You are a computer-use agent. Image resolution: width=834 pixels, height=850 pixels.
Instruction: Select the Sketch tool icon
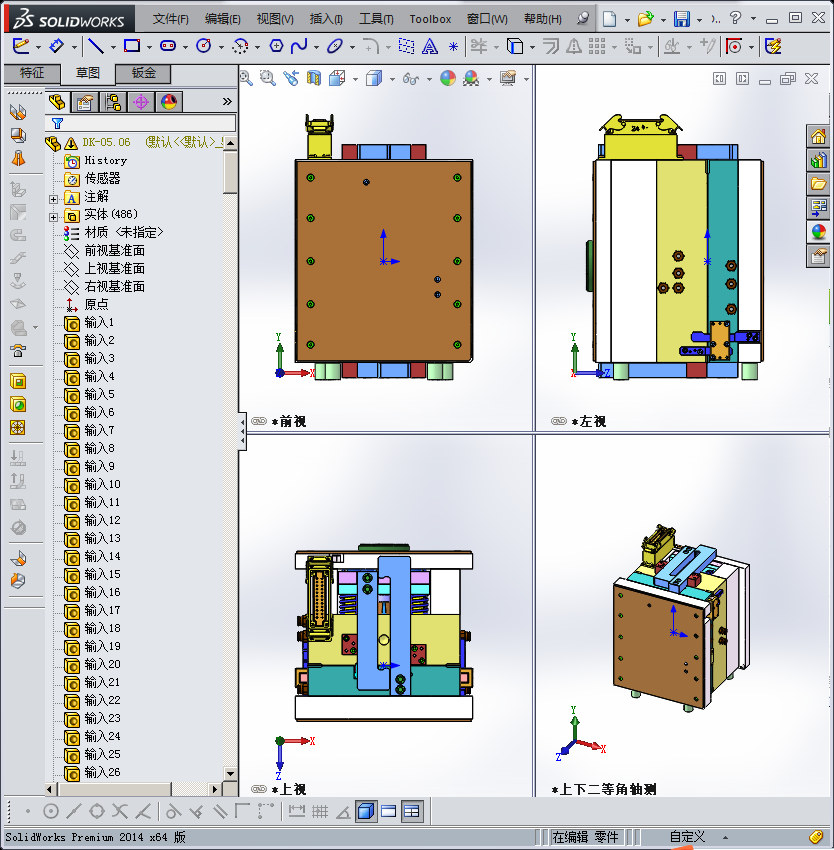[x=21, y=47]
